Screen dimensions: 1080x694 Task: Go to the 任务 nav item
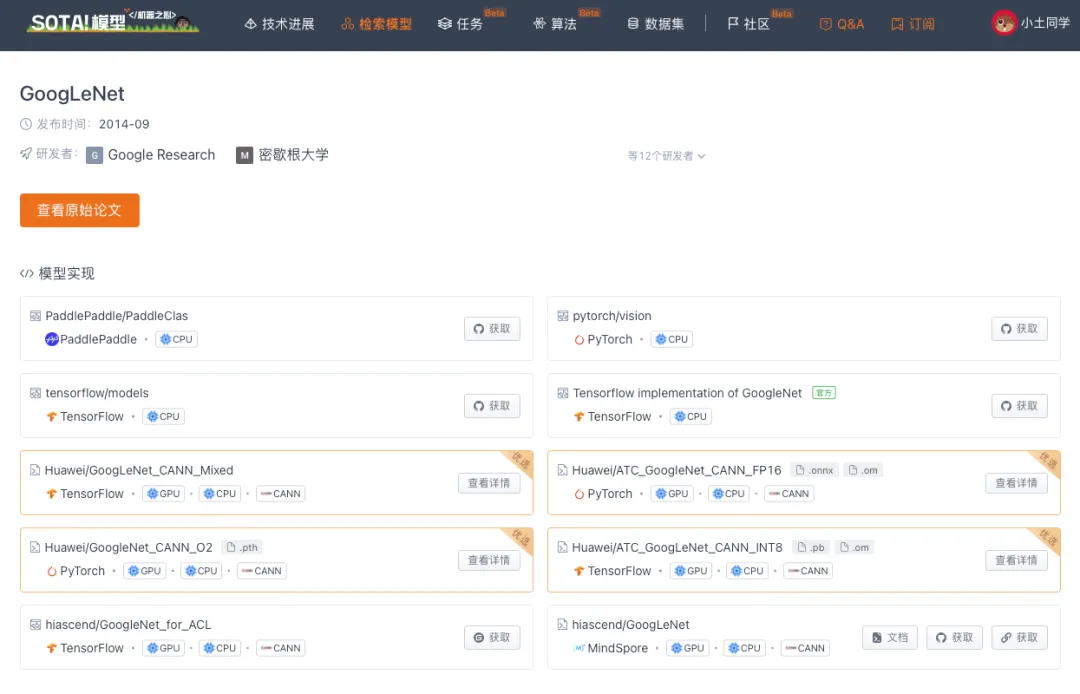tap(460, 24)
